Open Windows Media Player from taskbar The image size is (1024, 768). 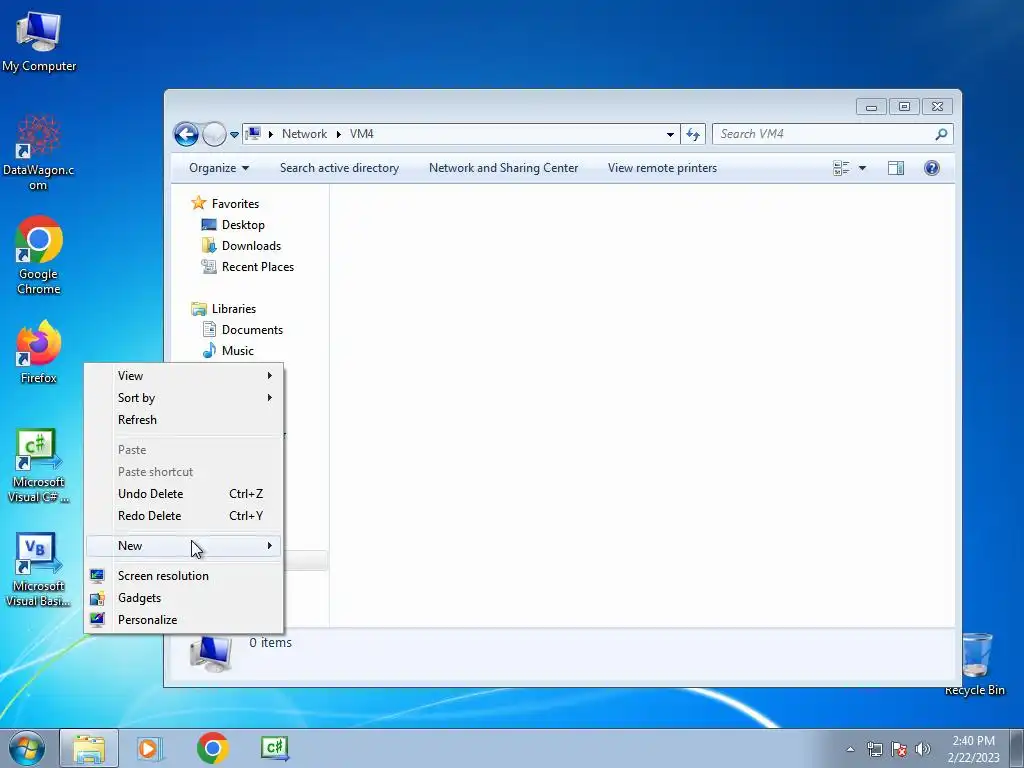pos(150,748)
